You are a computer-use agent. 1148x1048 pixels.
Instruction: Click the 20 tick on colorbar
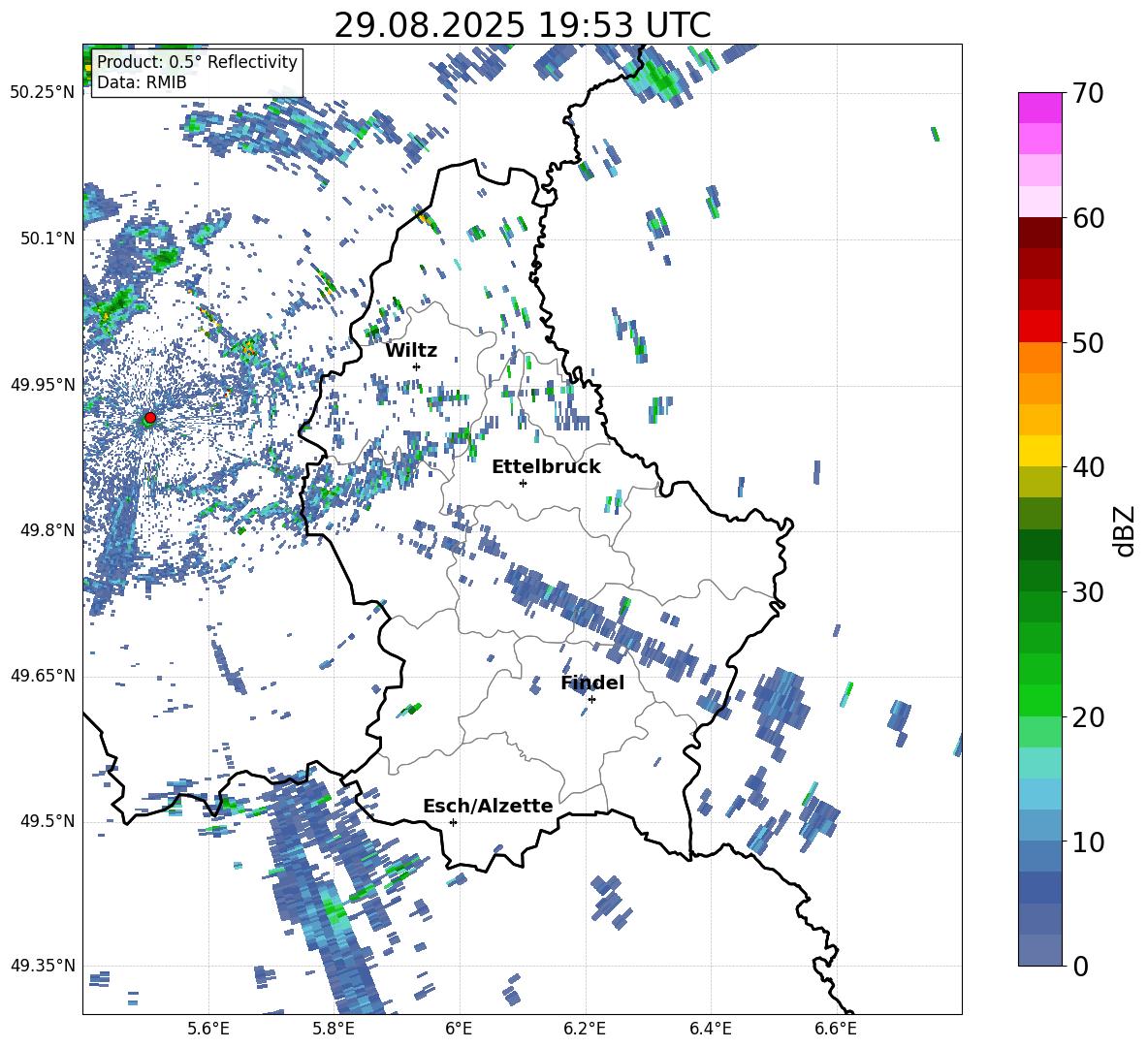click(x=1088, y=717)
